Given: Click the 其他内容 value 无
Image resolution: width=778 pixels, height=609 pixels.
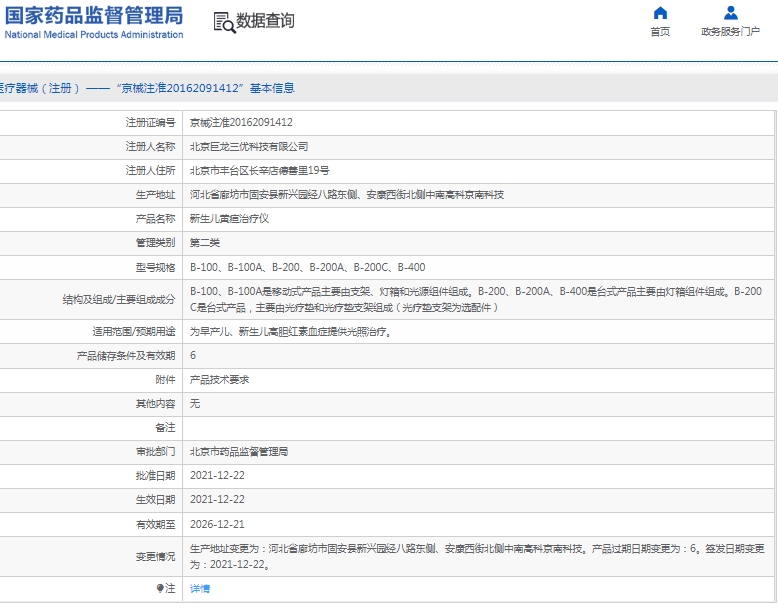Looking at the screenshot, I should (195, 404).
